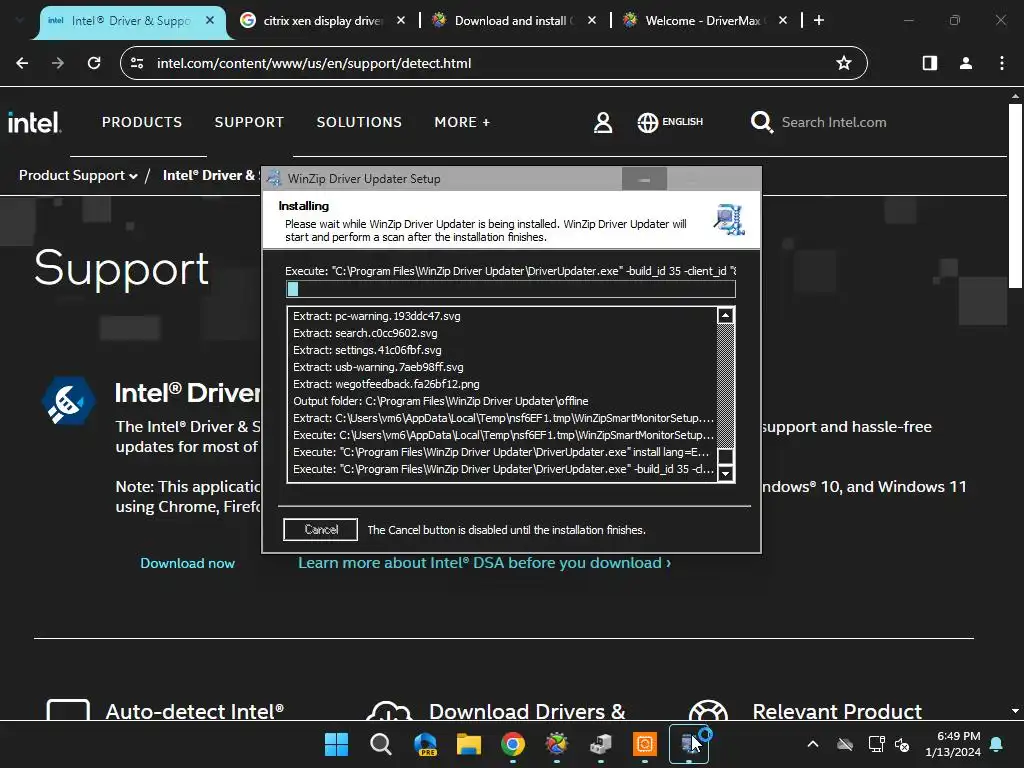Click the WinZip installer icon in the dialog header
1024x768 pixels.
pos(729,220)
